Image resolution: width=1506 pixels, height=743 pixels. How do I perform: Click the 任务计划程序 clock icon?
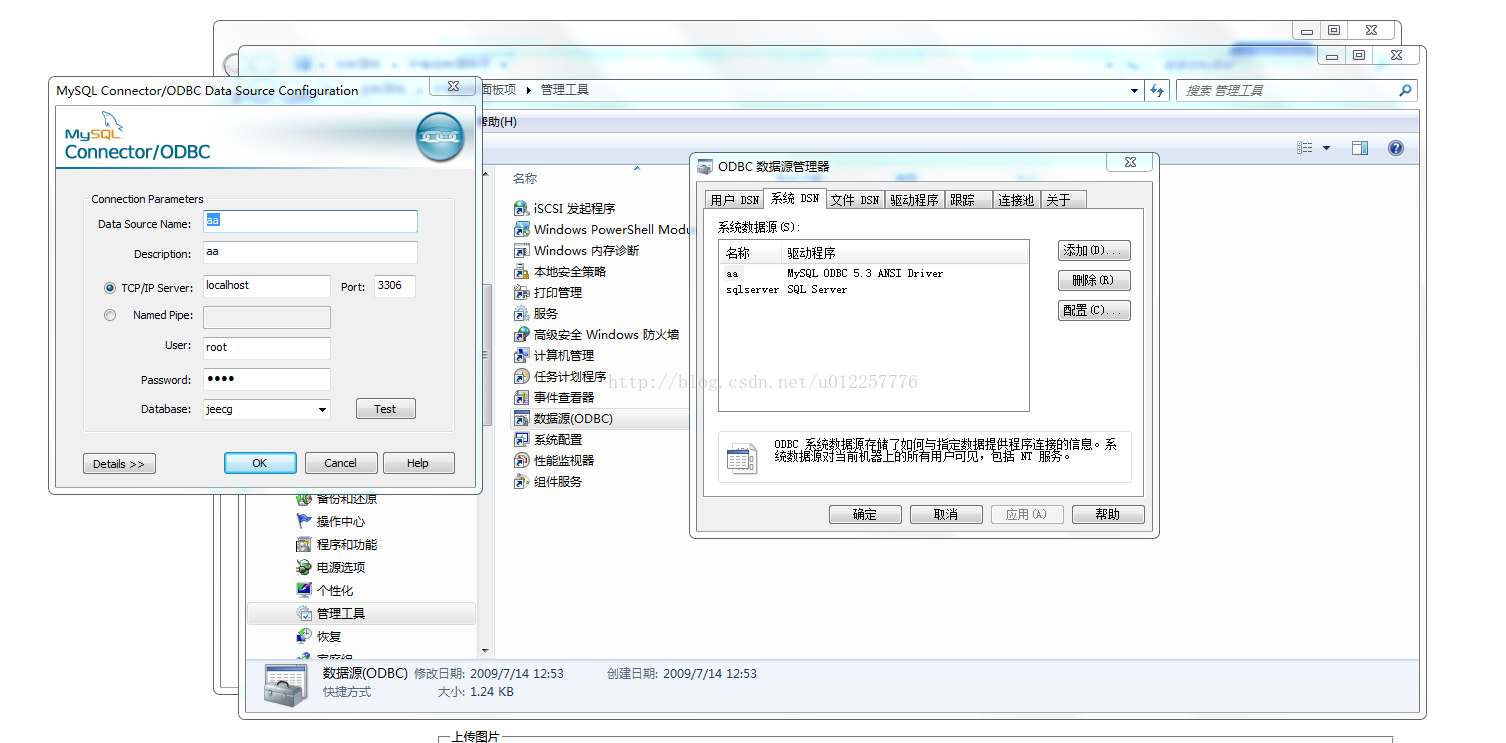520,376
